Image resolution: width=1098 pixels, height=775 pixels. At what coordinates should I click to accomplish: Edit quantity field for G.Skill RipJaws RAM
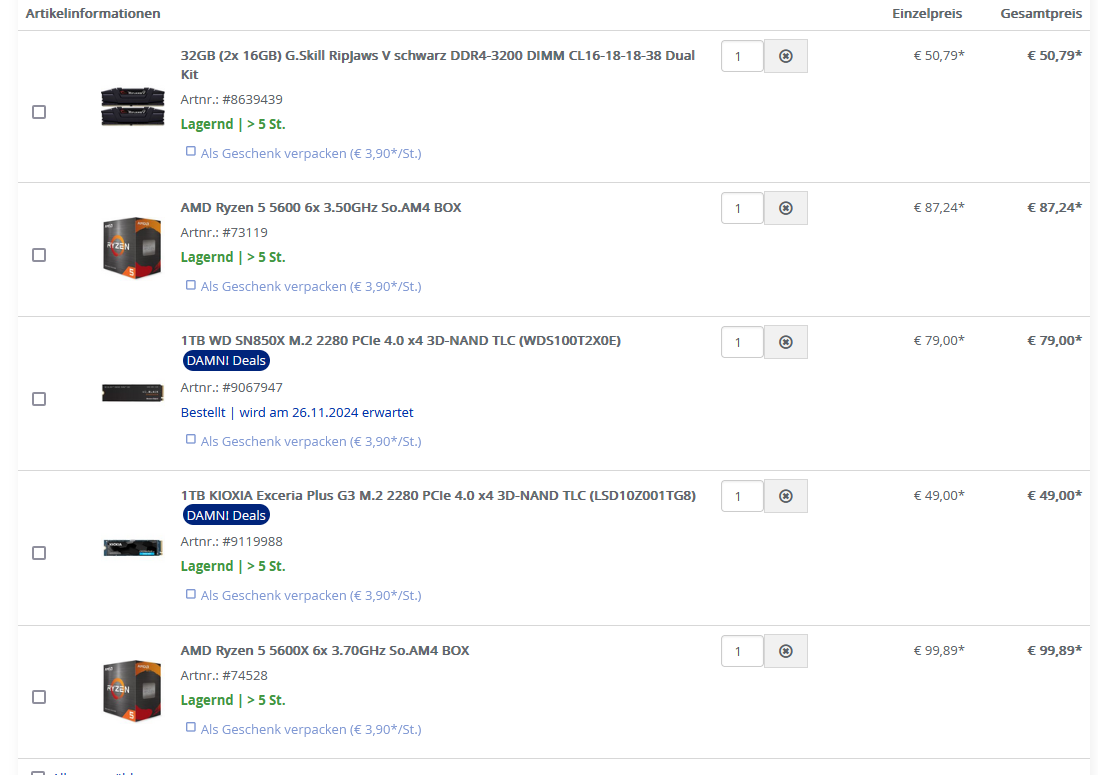click(x=742, y=56)
